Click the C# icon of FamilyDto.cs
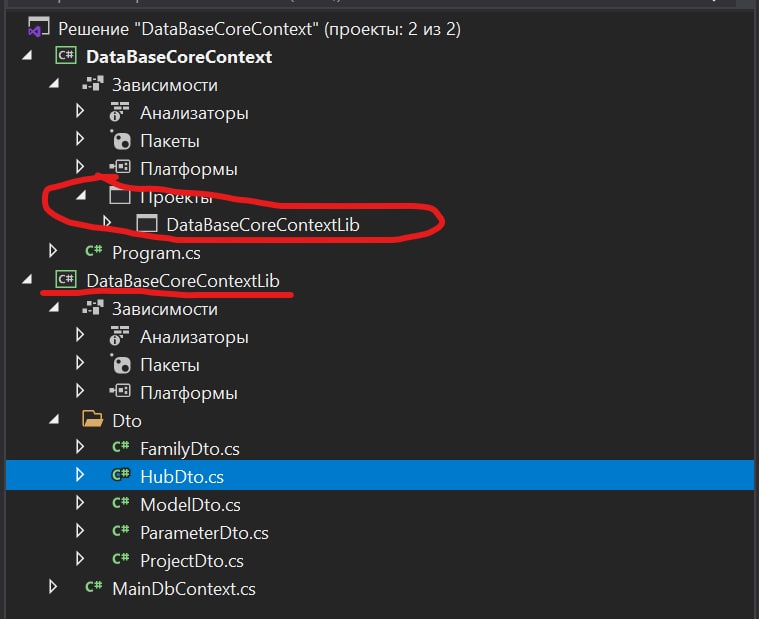759x619 pixels. coord(121,447)
